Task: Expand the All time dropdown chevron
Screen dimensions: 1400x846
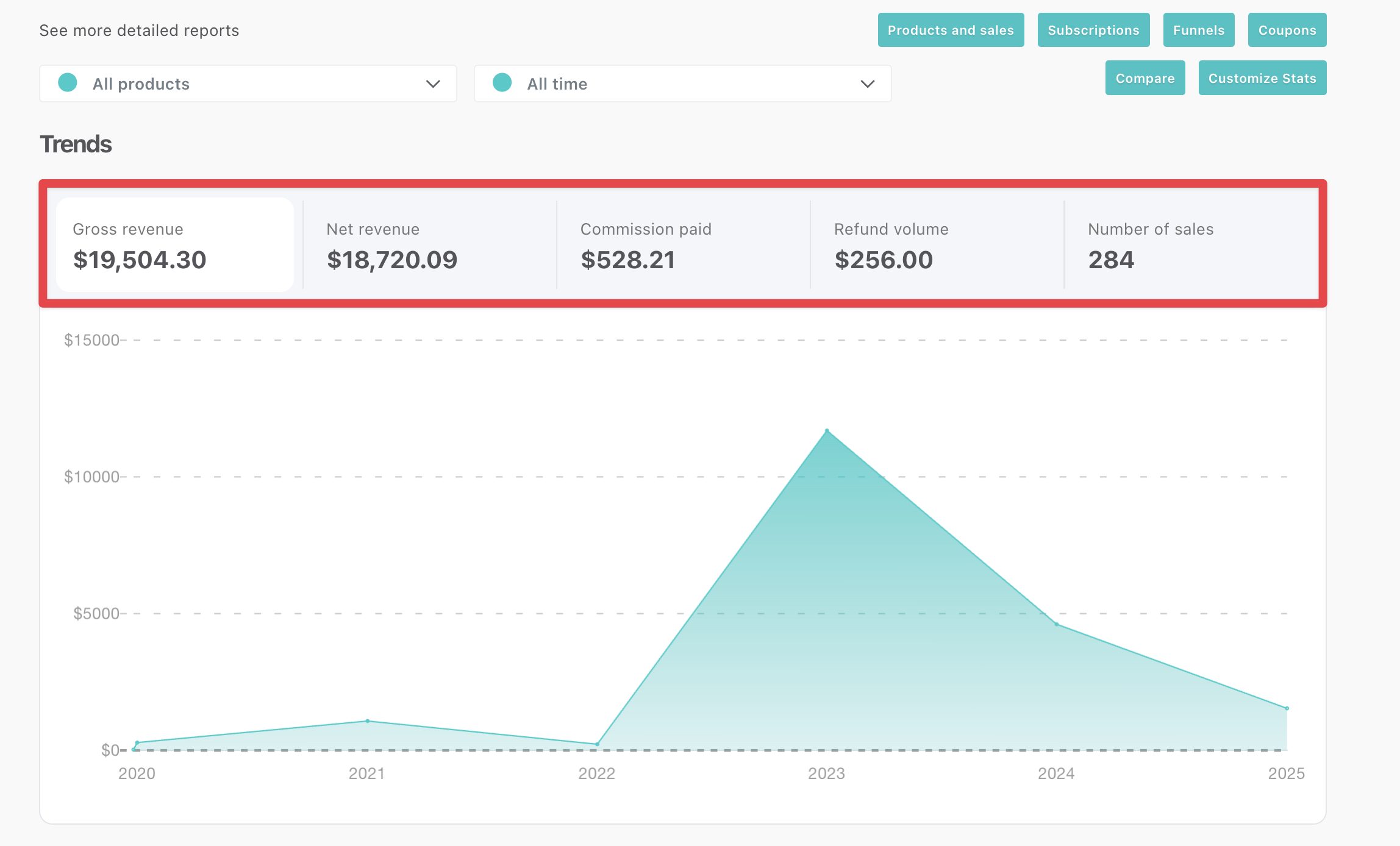Action: click(867, 84)
